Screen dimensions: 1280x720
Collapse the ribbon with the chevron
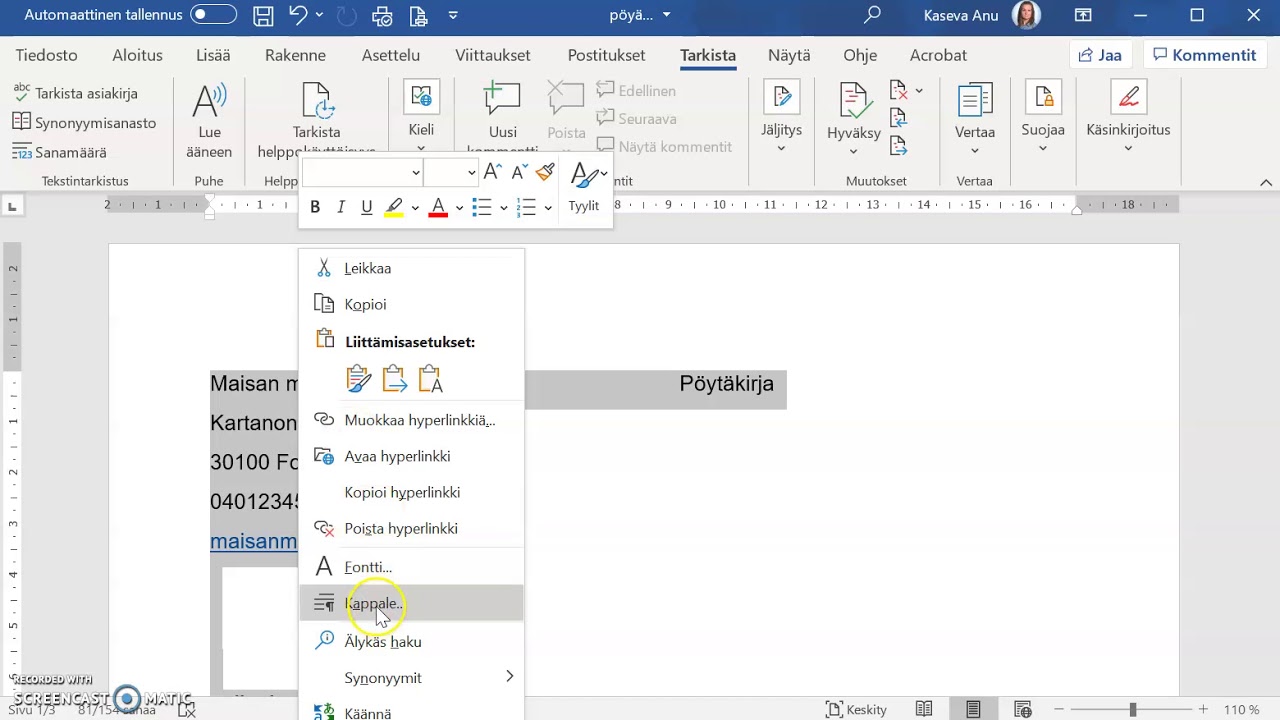click(x=1265, y=182)
